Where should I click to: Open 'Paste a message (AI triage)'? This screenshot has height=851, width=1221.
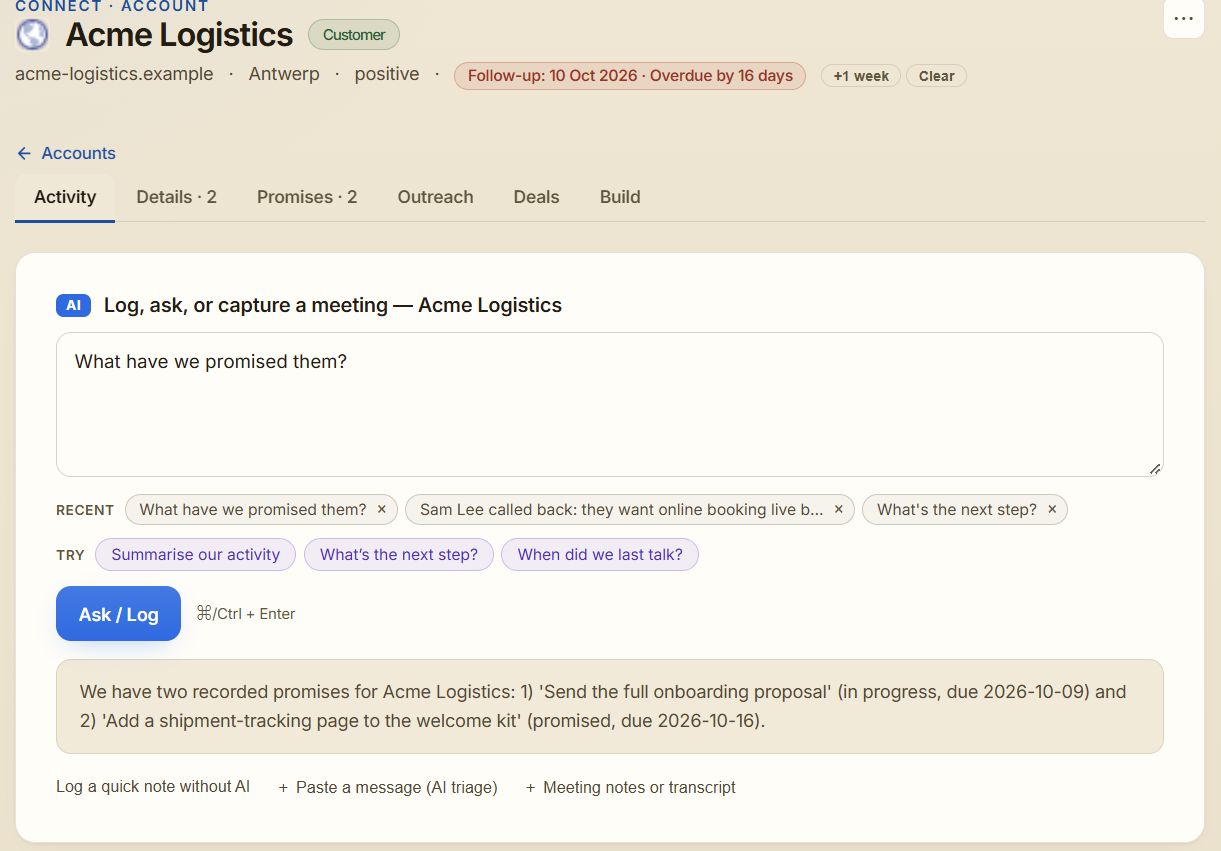tap(388, 788)
